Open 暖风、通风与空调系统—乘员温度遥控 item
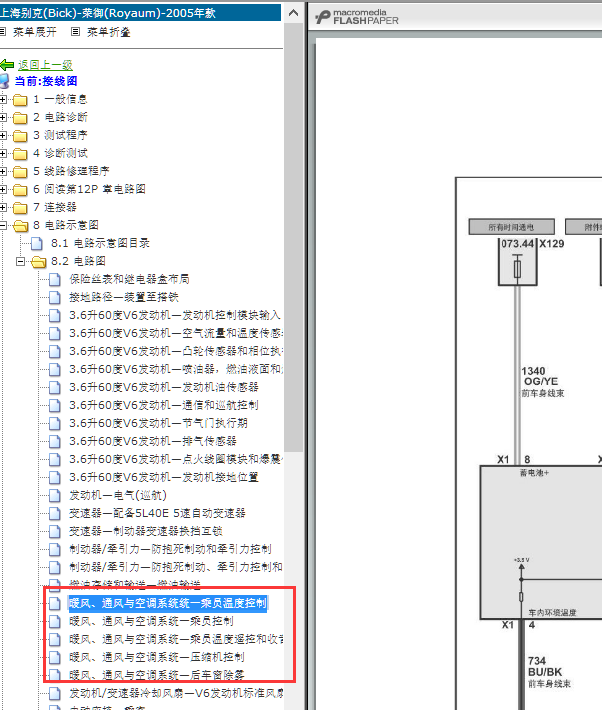Screen dimensions: 602x710 [x=176, y=639]
